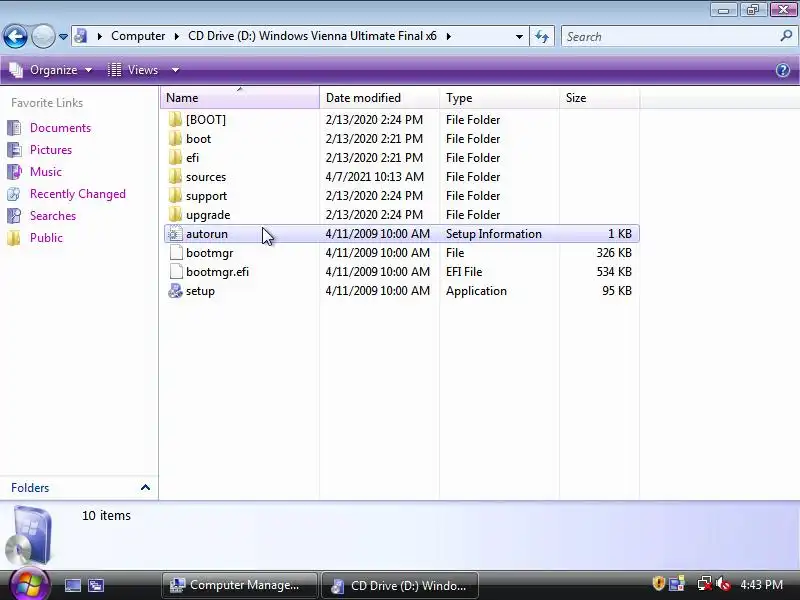Expand the arrow before Computer breadcrumb
The width and height of the screenshot is (800, 600).
99,36
